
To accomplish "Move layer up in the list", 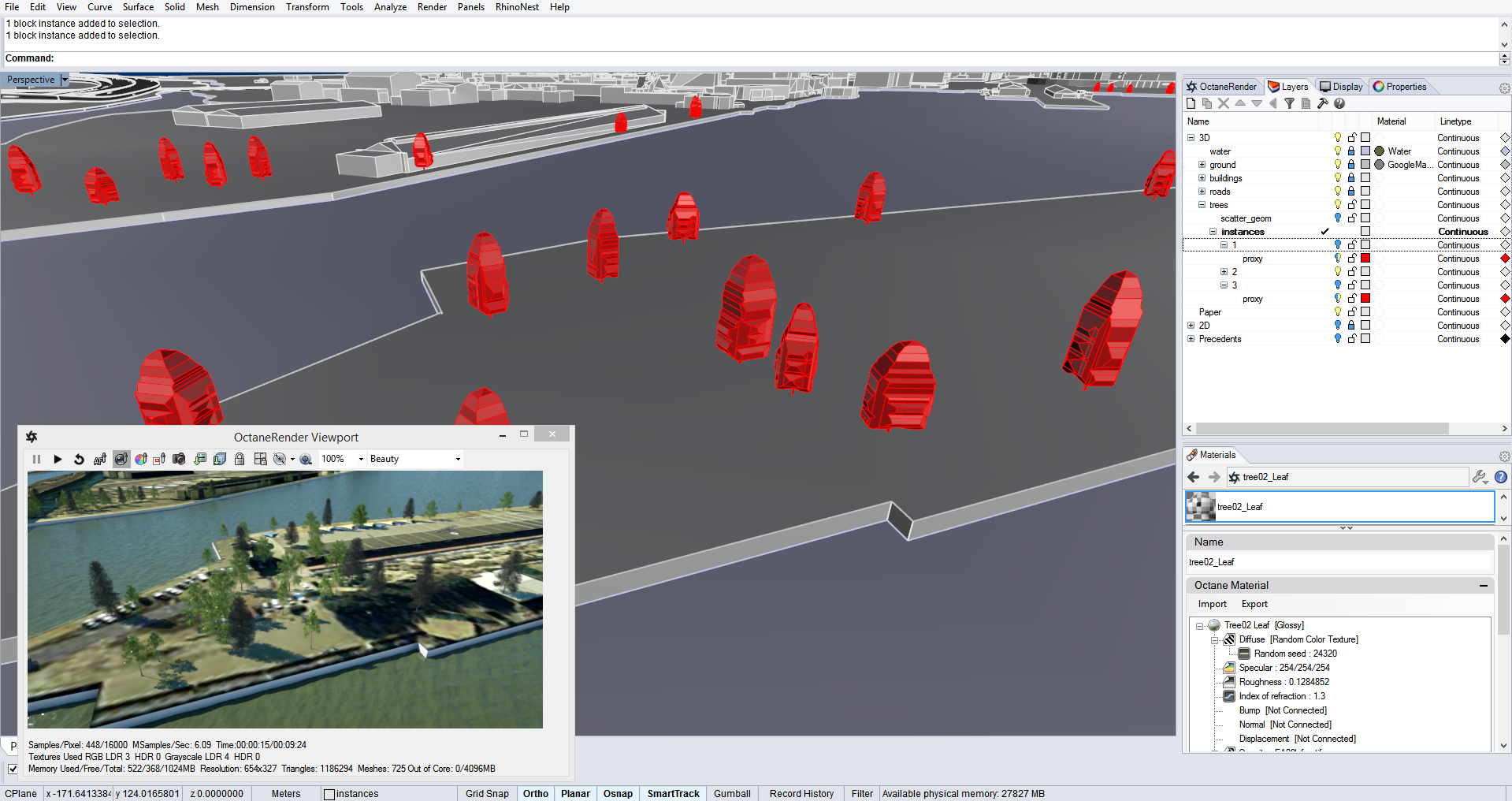I will point(1240,103).
